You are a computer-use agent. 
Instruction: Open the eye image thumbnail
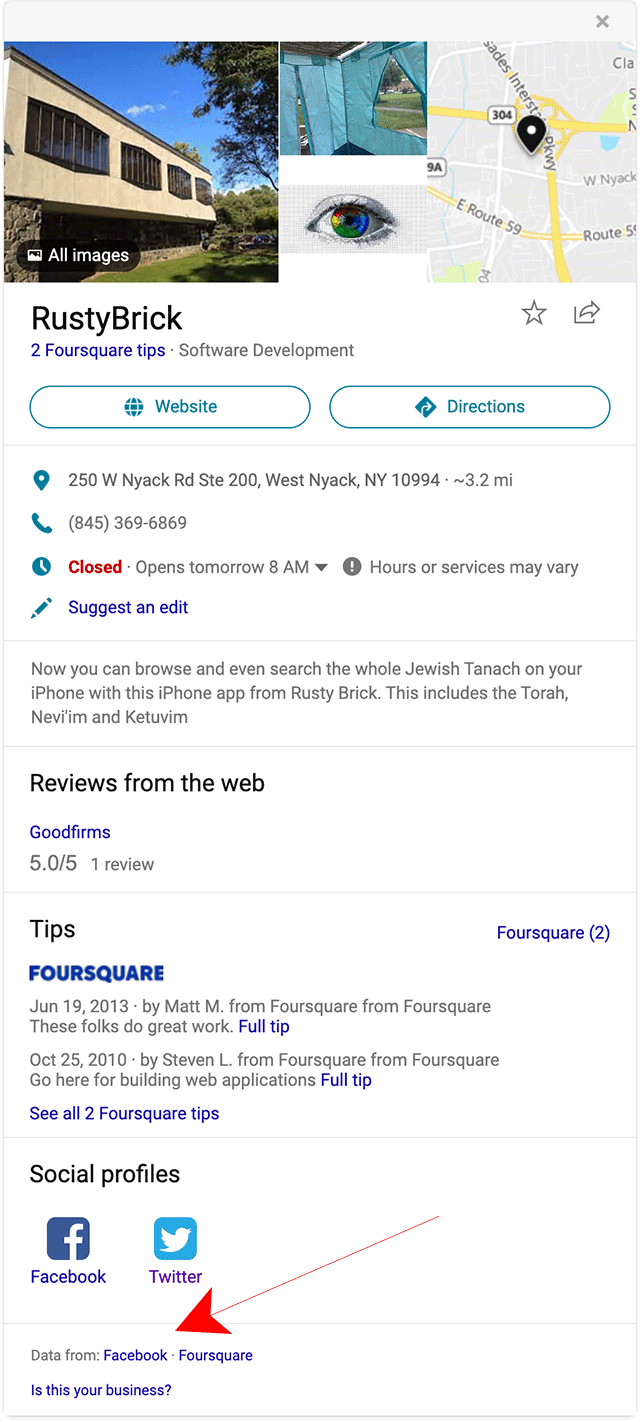(x=352, y=219)
